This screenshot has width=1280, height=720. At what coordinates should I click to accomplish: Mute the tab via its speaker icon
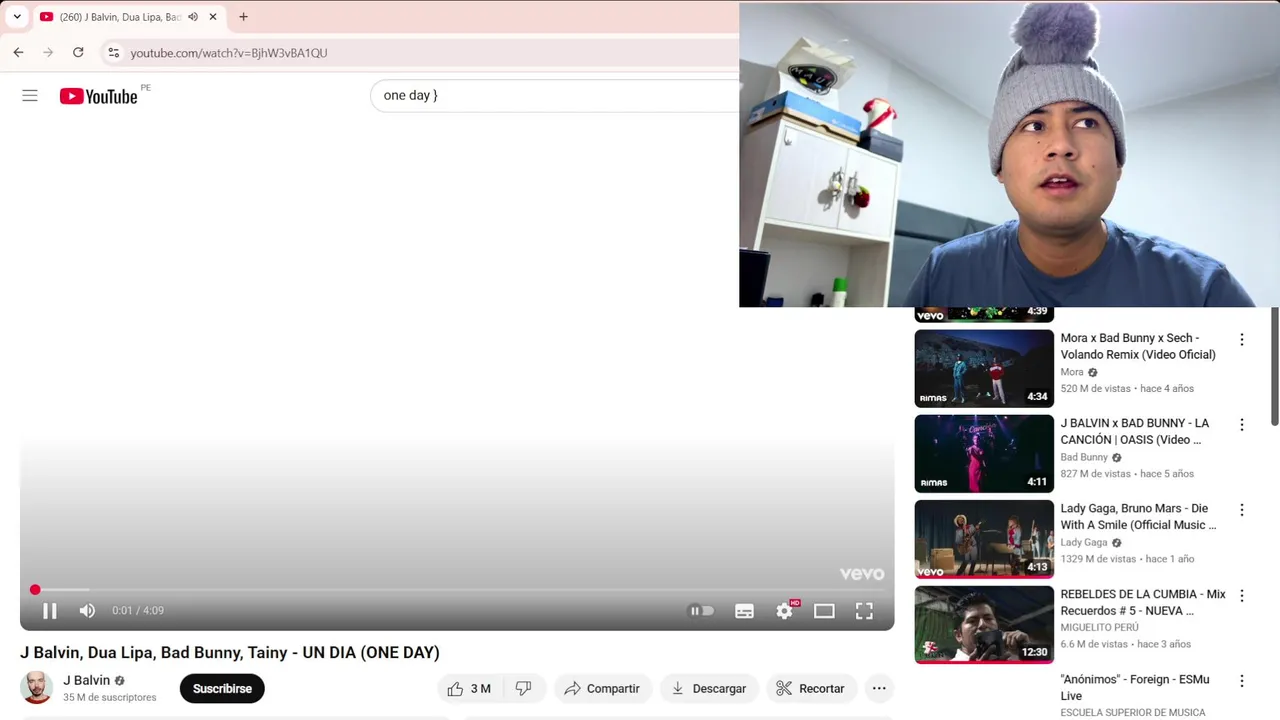(x=193, y=17)
